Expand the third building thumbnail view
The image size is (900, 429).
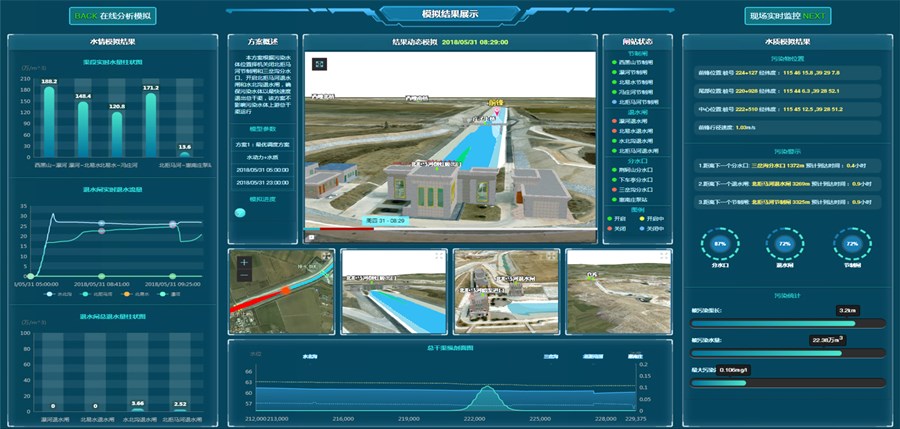pos(551,257)
